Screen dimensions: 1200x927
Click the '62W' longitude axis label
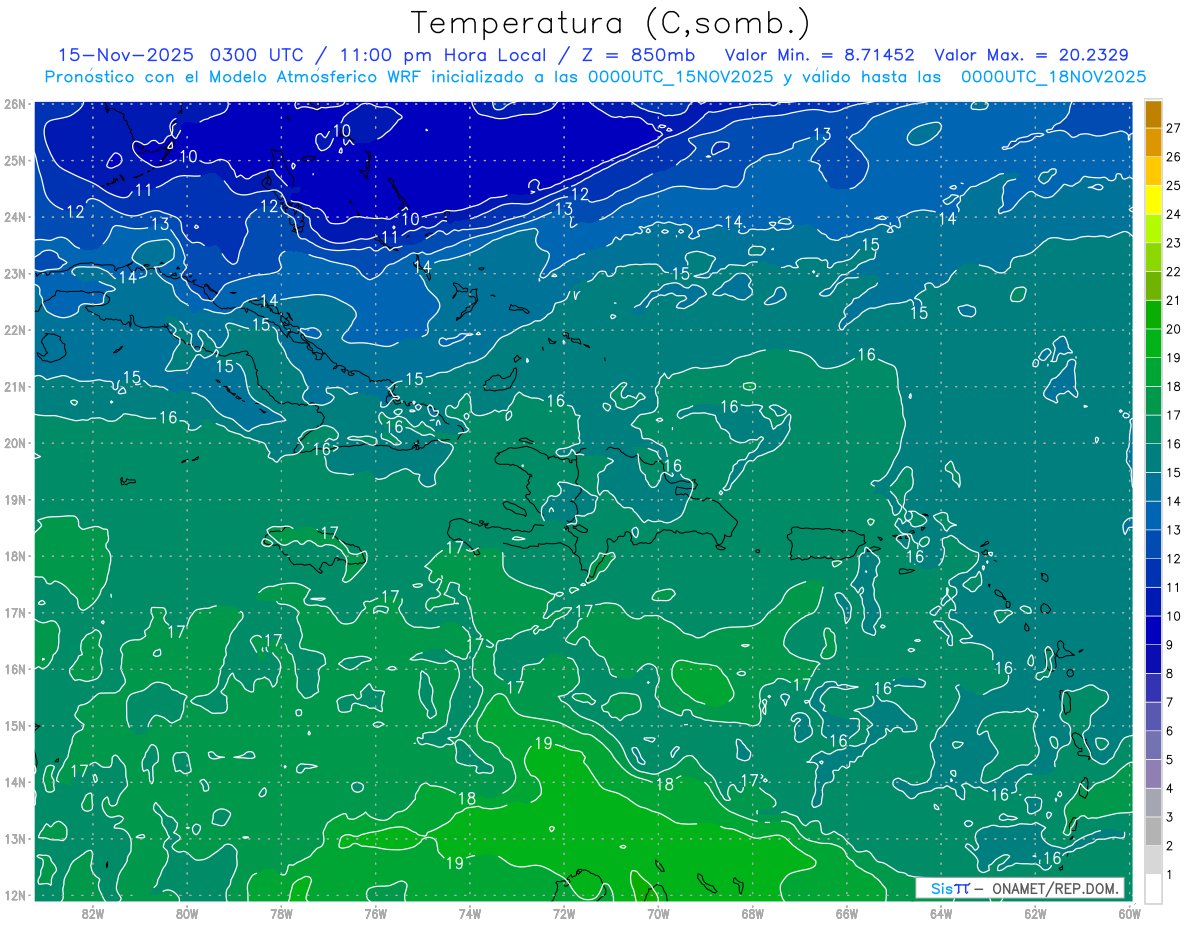click(1035, 914)
